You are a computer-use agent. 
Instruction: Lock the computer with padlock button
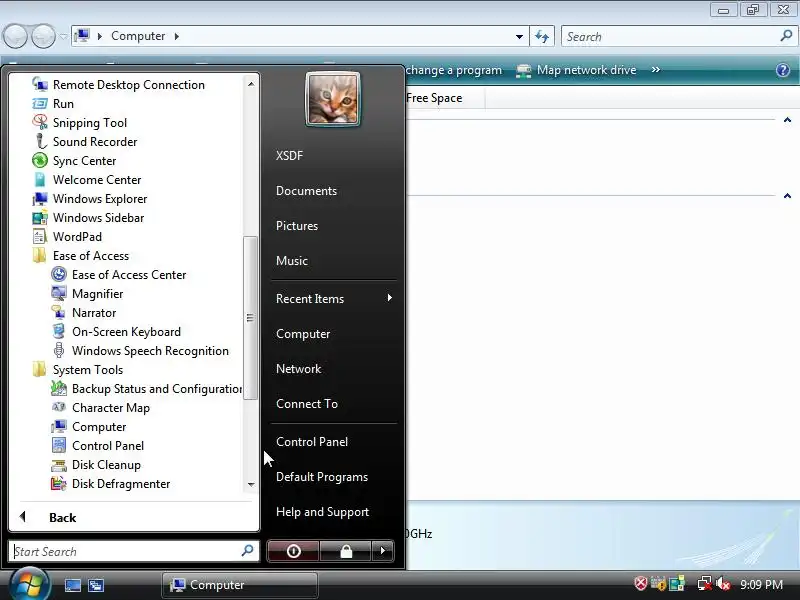[346, 551]
